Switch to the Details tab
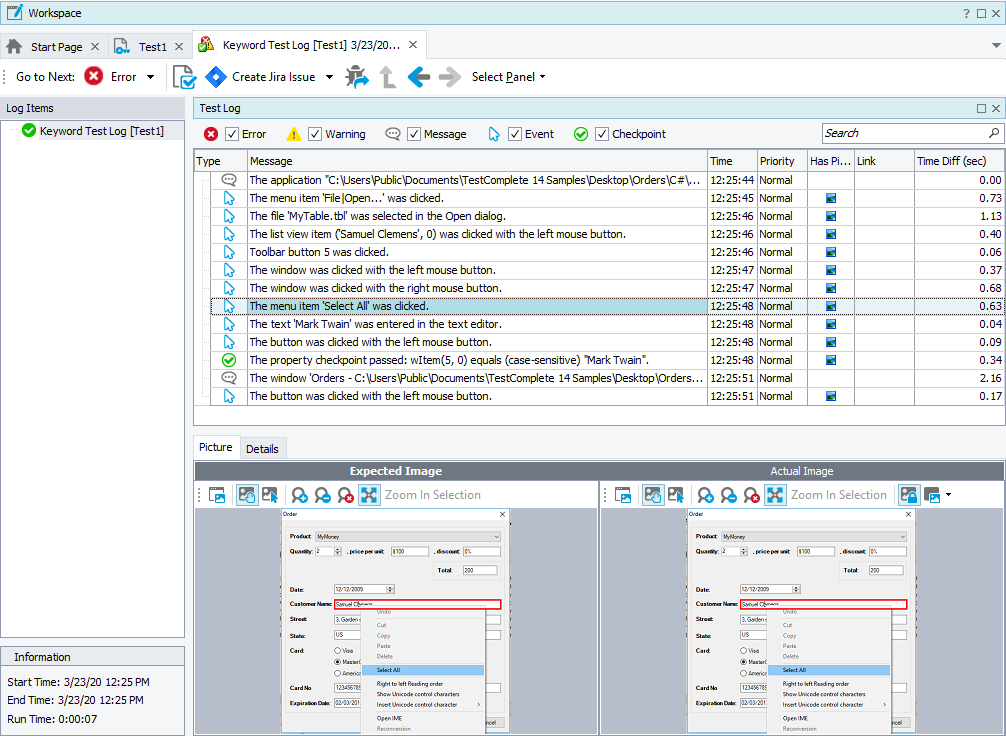This screenshot has width=1006, height=736. click(262, 449)
